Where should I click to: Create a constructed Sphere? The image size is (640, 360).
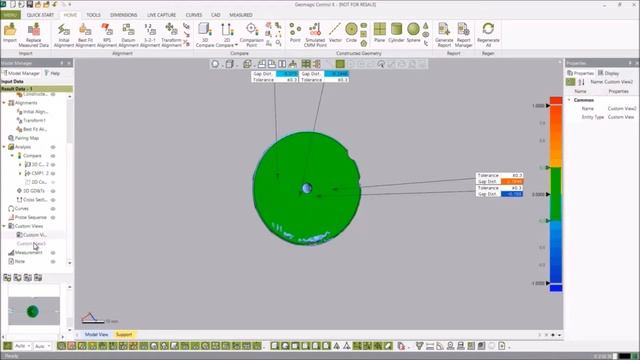click(x=413, y=33)
